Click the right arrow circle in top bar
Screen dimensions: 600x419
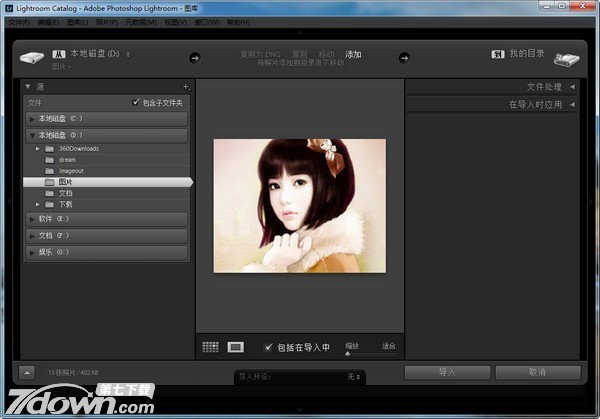coord(404,57)
